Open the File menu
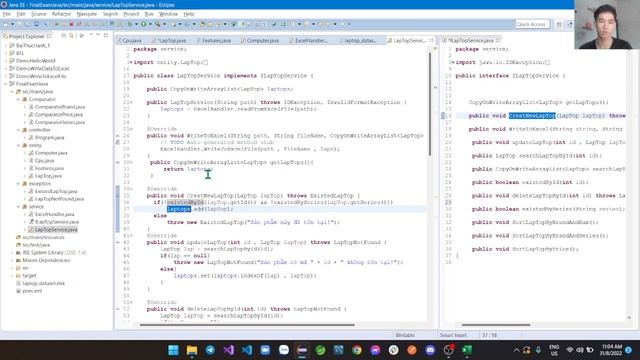The width and height of the screenshot is (640, 360). click(7, 14)
